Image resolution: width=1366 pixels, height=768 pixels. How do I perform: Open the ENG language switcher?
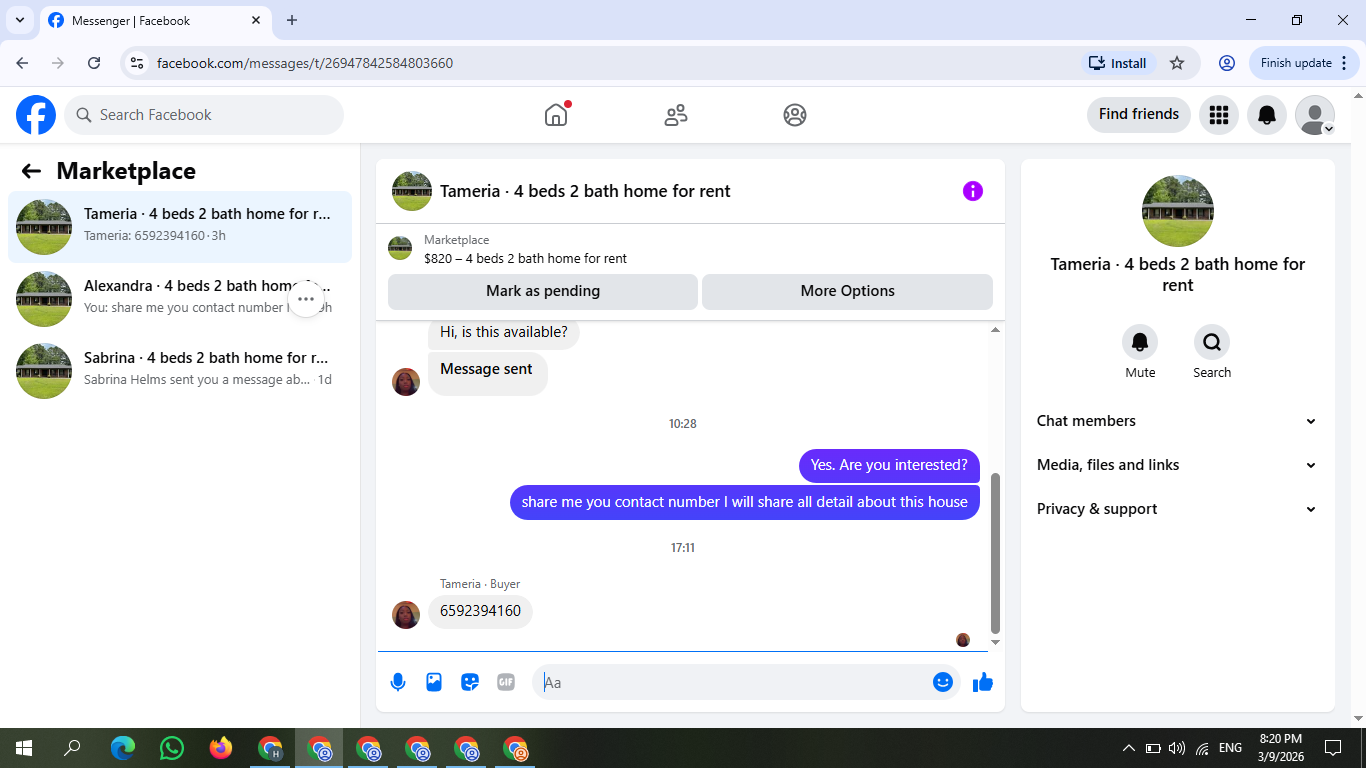[x=1230, y=748]
